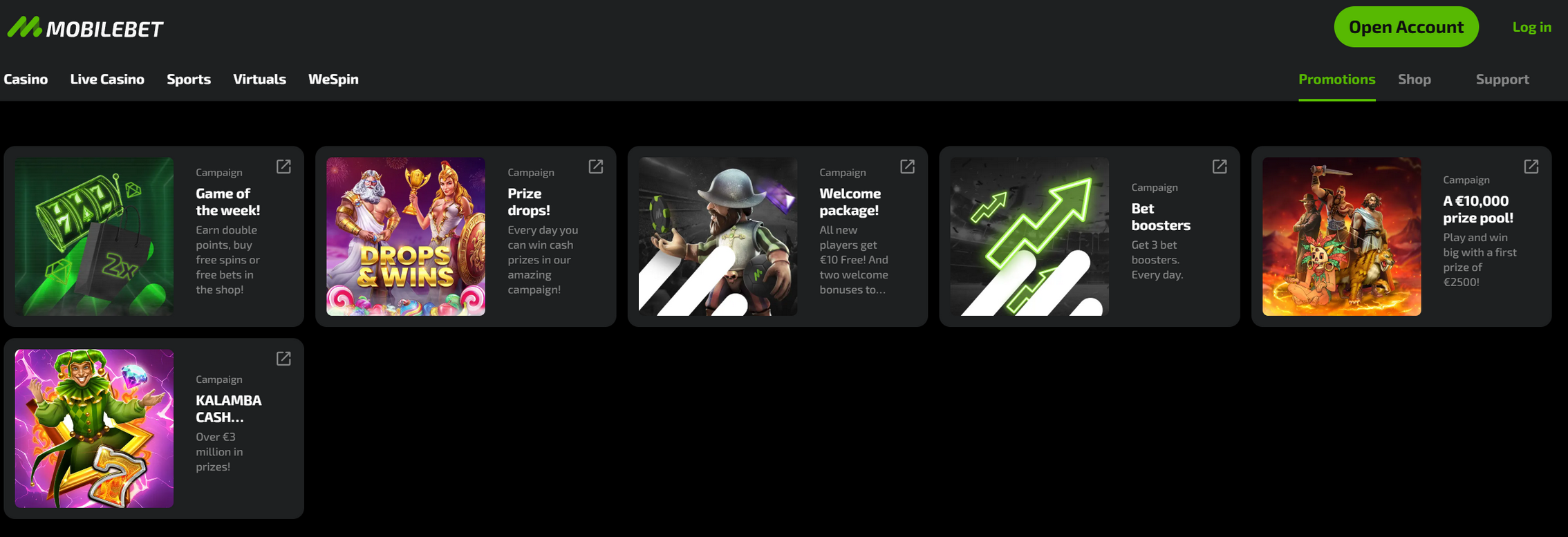
Task: Open the Shop tab
Action: click(1415, 79)
